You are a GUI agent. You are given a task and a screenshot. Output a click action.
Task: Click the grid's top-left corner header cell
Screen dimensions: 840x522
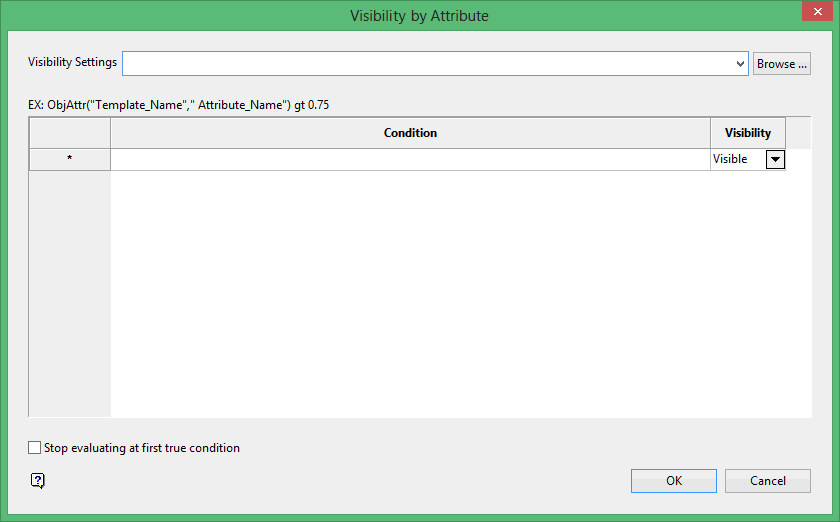coord(69,133)
